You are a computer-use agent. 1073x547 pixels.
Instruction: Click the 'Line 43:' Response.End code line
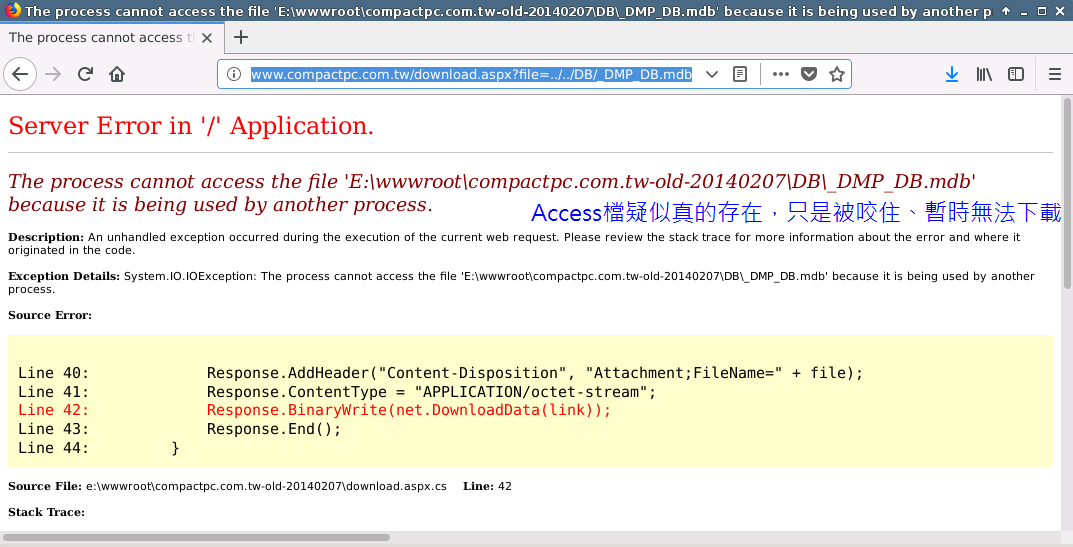tap(179, 429)
